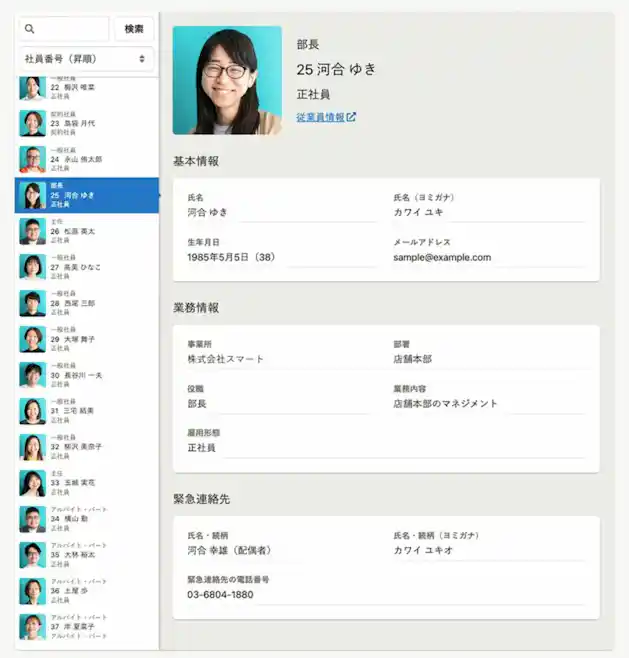Open the 社員番号（昇順） sort dropdown
Image resolution: width=629 pixels, height=658 pixels.
point(86,59)
